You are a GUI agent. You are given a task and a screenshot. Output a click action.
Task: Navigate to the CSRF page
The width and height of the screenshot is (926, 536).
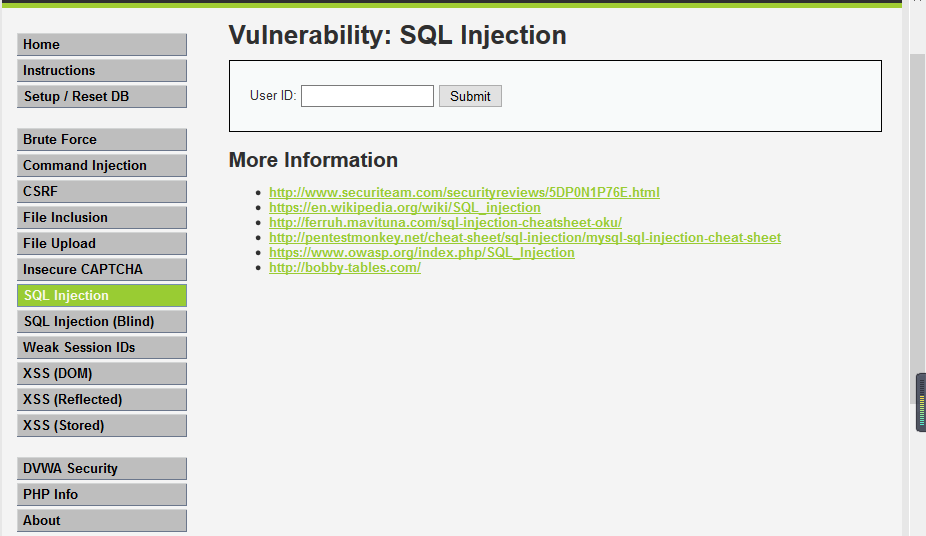(101, 192)
